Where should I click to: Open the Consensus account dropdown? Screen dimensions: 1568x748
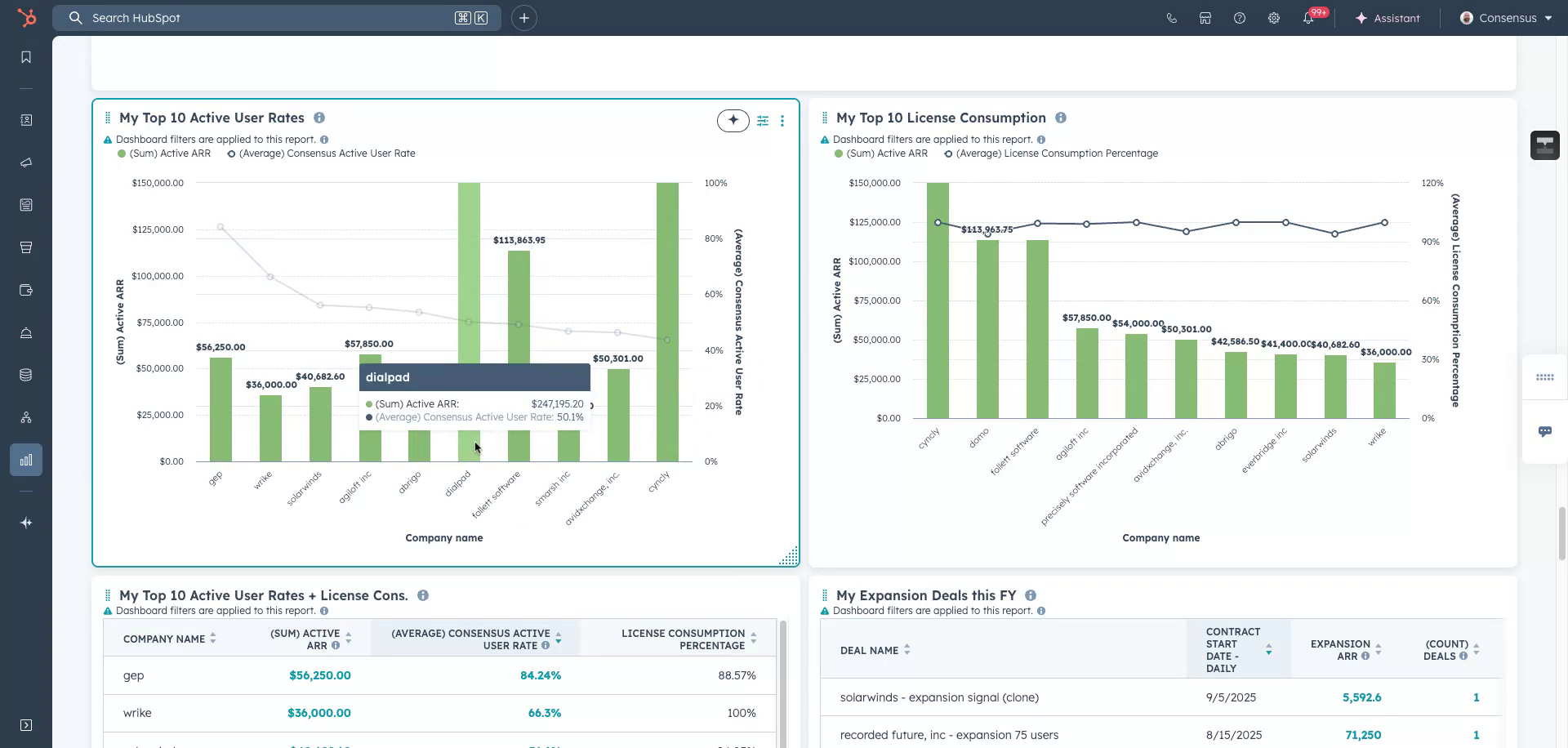tap(1506, 18)
